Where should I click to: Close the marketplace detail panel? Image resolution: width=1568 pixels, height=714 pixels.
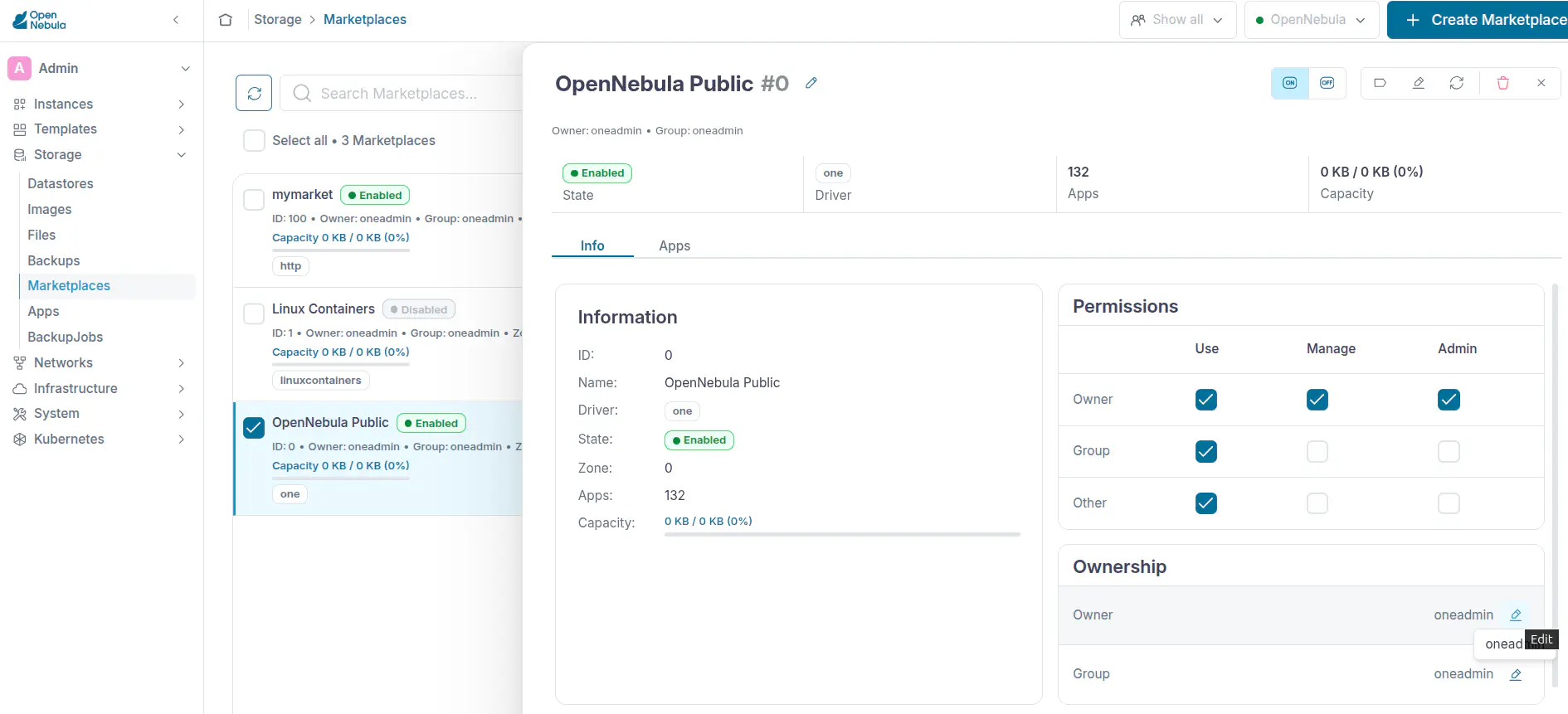(x=1541, y=83)
